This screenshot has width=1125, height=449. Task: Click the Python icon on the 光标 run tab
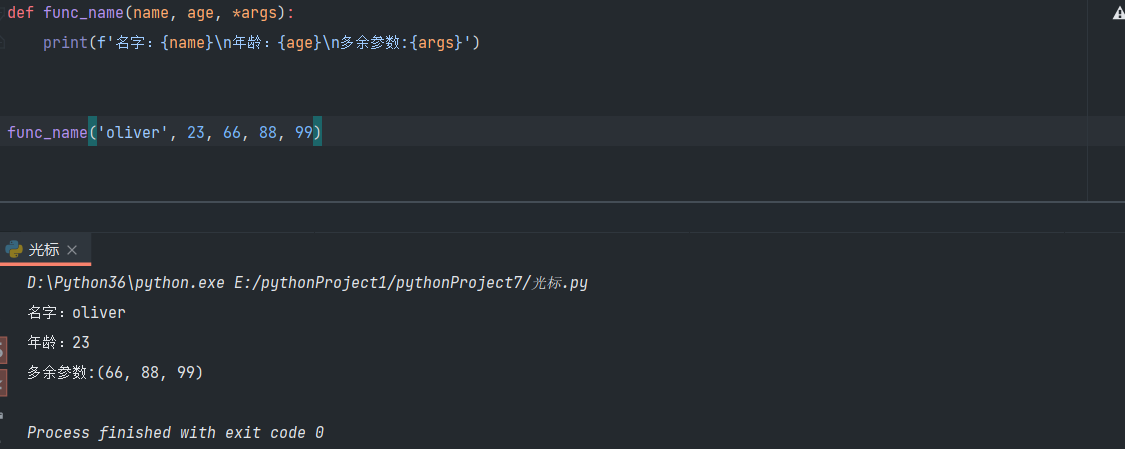click(x=14, y=249)
